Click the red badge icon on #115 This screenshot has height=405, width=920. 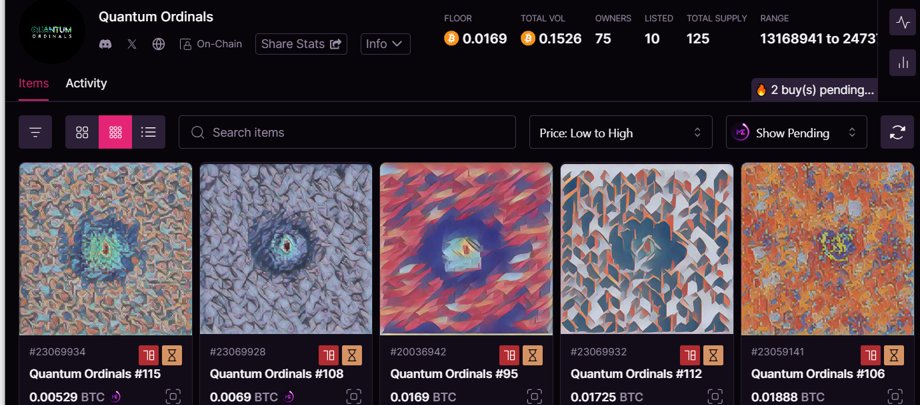[149, 355]
